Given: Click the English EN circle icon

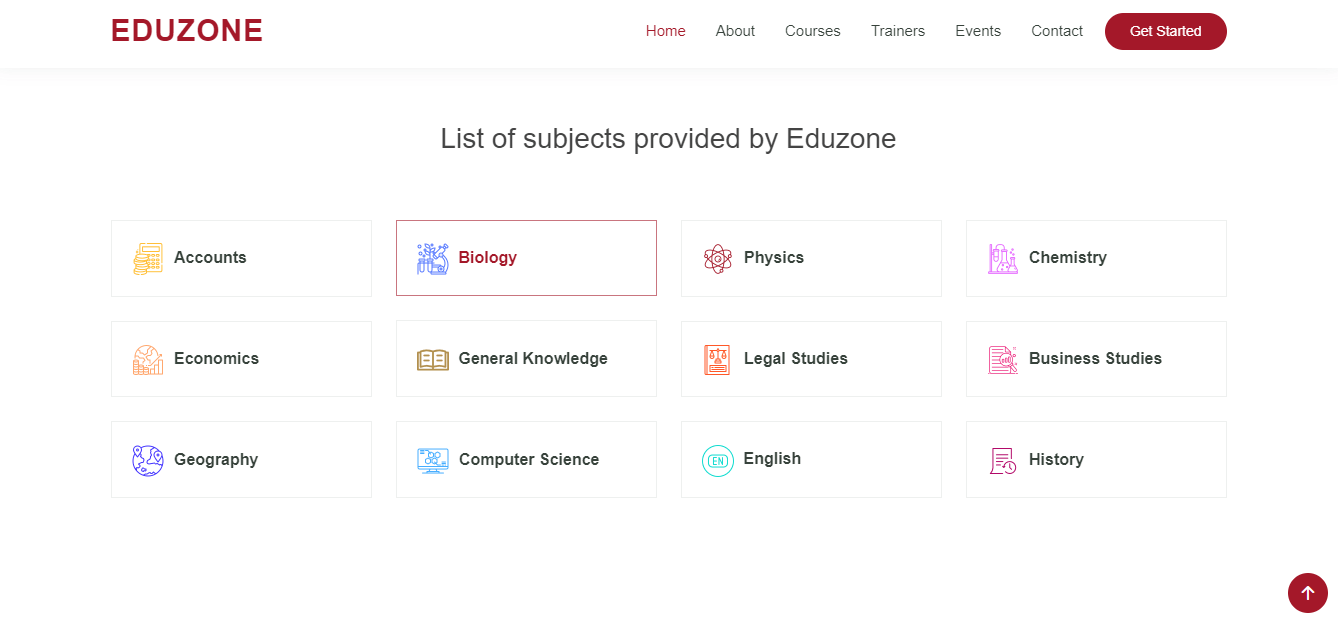Looking at the screenshot, I should (718, 460).
